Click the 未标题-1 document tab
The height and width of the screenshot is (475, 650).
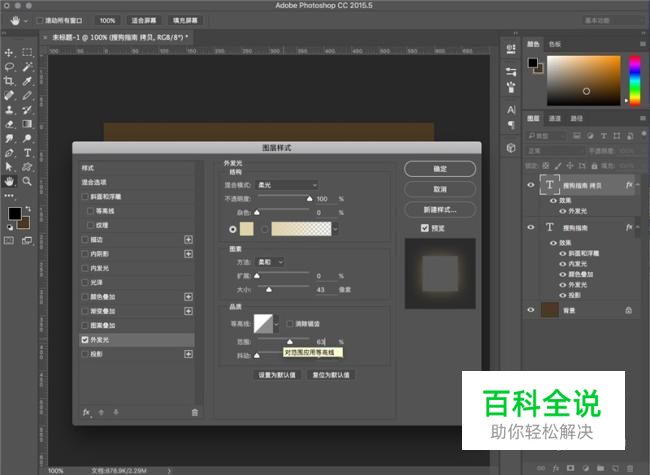pos(119,37)
